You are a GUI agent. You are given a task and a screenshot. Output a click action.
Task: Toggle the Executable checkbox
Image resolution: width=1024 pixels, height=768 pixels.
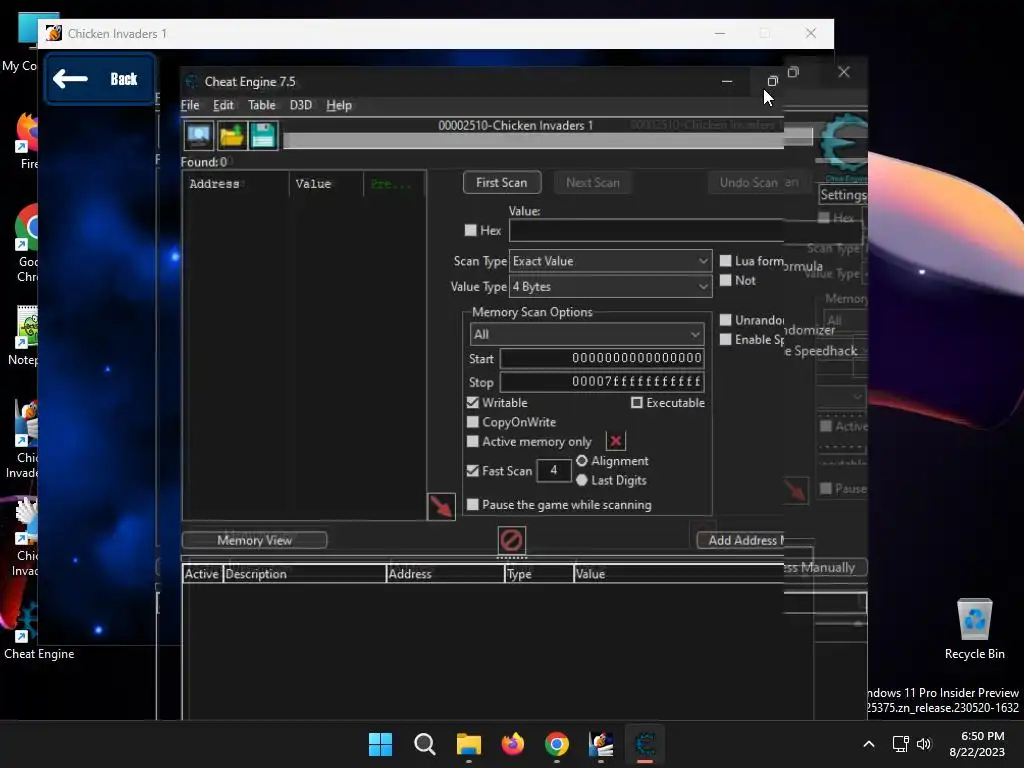point(637,402)
